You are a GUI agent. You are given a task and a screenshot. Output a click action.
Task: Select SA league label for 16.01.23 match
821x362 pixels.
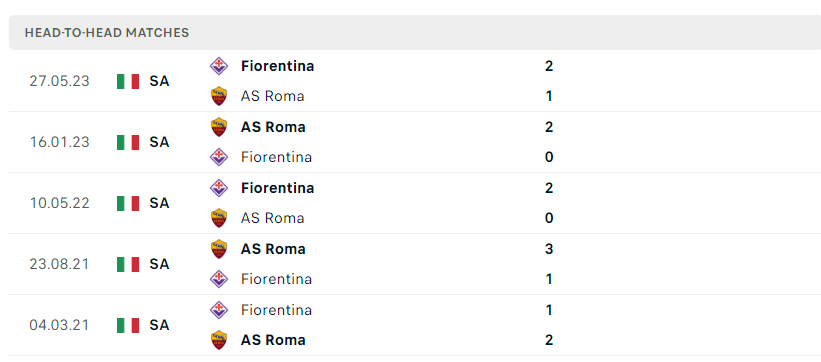tap(159, 142)
